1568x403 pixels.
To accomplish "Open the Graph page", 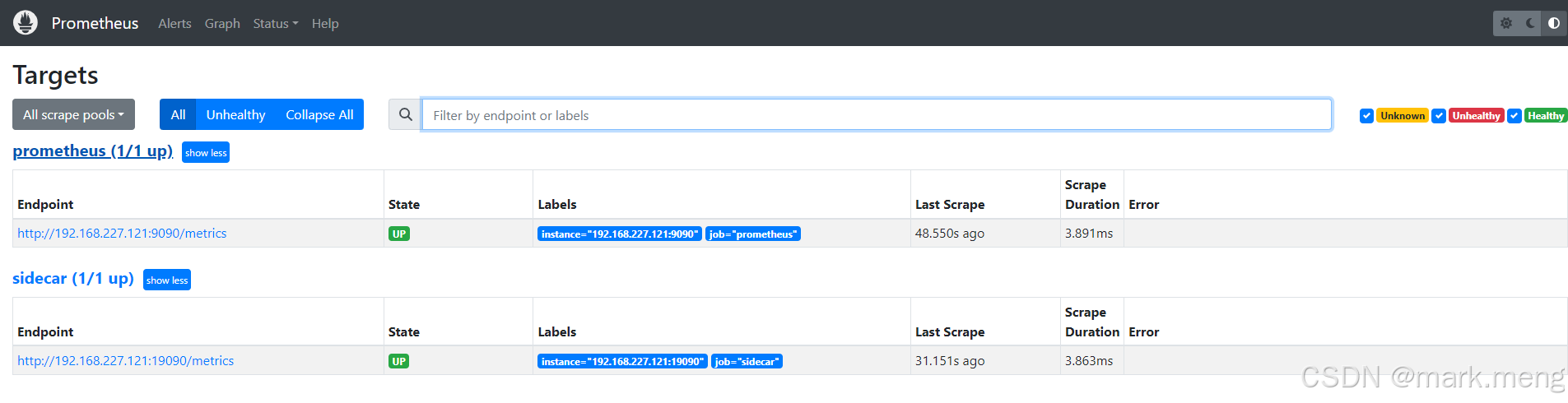I will point(222,23).
